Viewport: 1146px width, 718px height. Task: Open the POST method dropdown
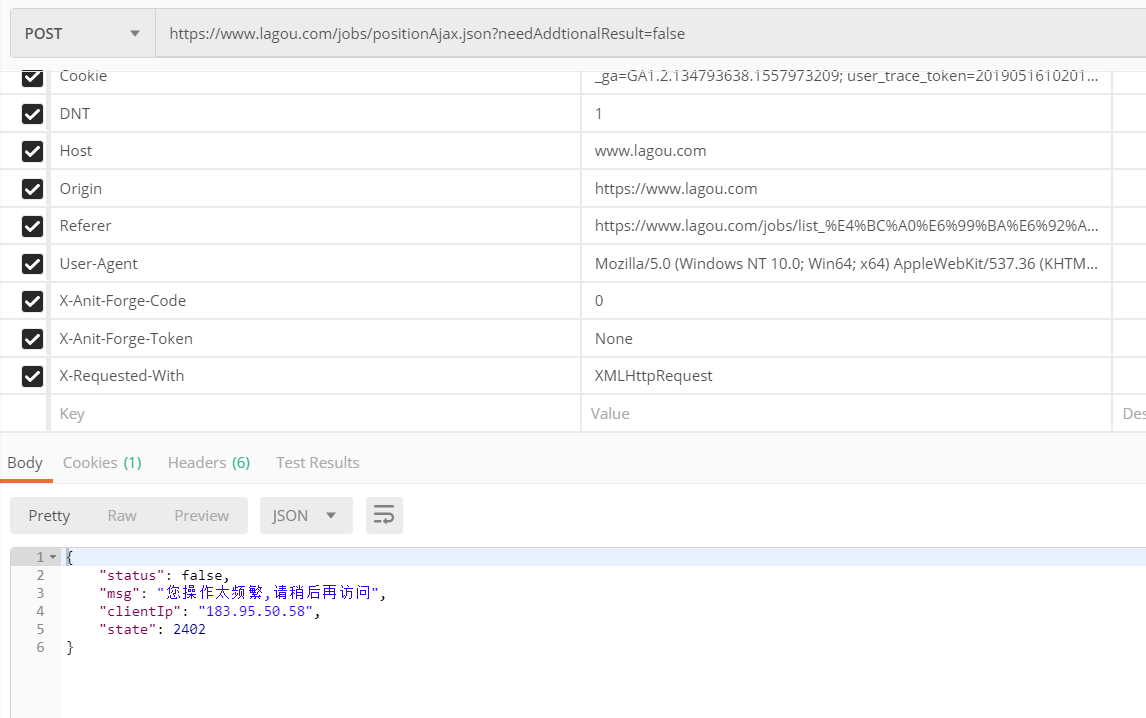pos(82,34)
